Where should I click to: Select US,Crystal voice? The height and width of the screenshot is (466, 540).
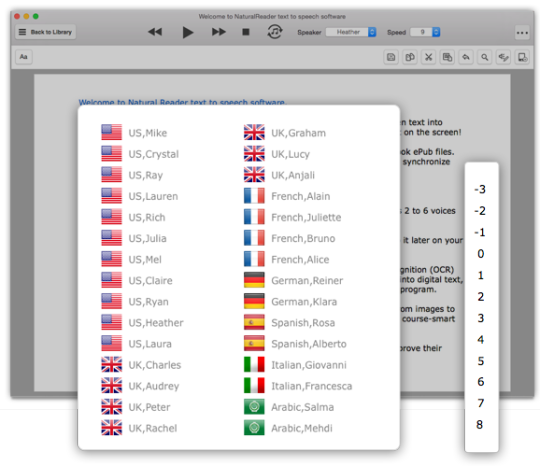pyautogui.click(x=140, y=154)
